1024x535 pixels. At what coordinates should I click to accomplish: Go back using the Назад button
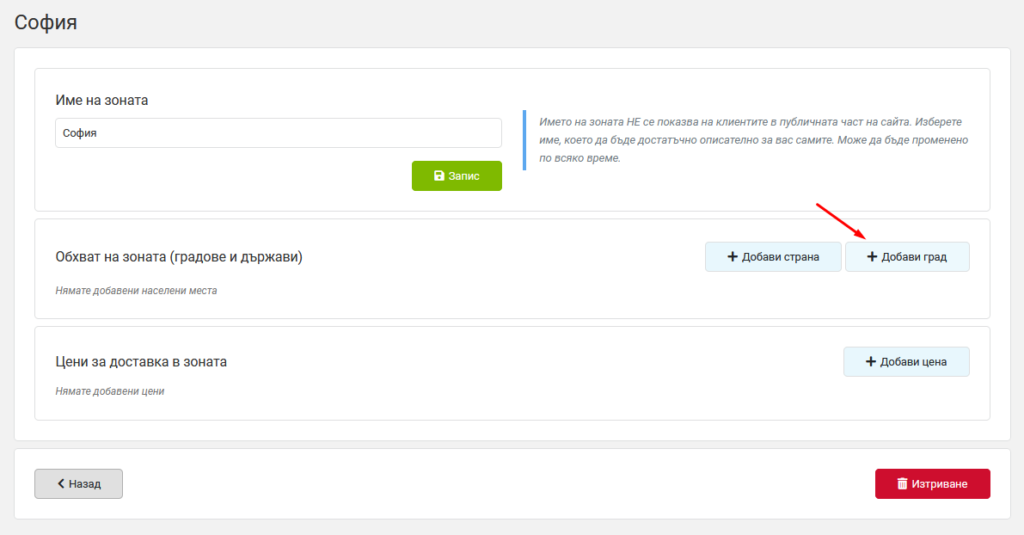coord(78,483)
